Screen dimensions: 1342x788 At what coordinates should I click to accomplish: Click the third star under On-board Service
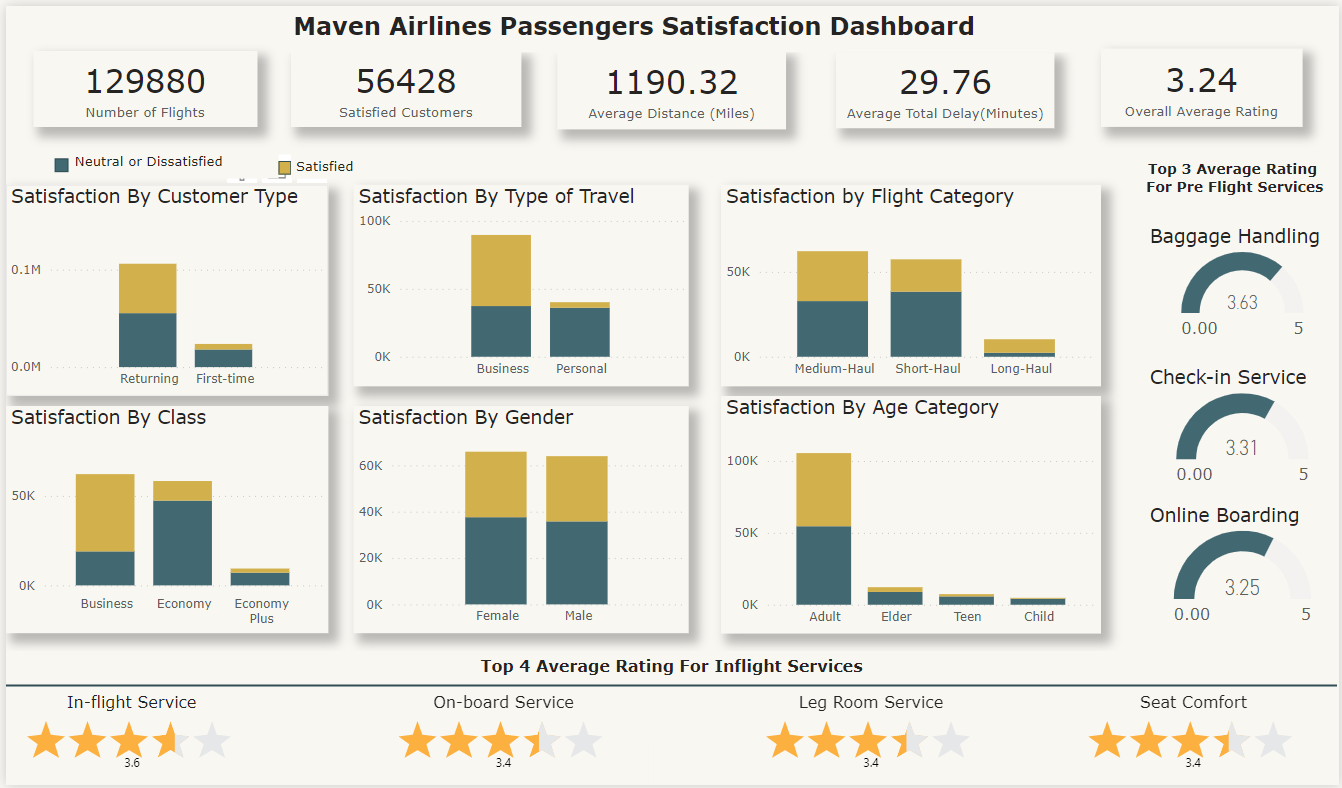click(x=501, y=742)
